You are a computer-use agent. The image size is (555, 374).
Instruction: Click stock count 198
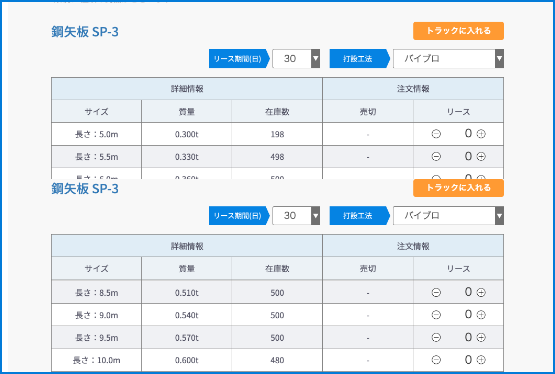coord(277,134)
